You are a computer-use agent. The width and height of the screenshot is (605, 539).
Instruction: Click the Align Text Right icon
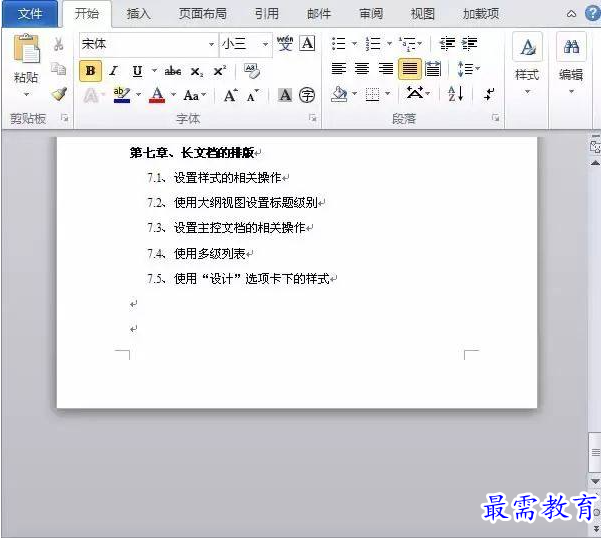(x=385, y=69)
